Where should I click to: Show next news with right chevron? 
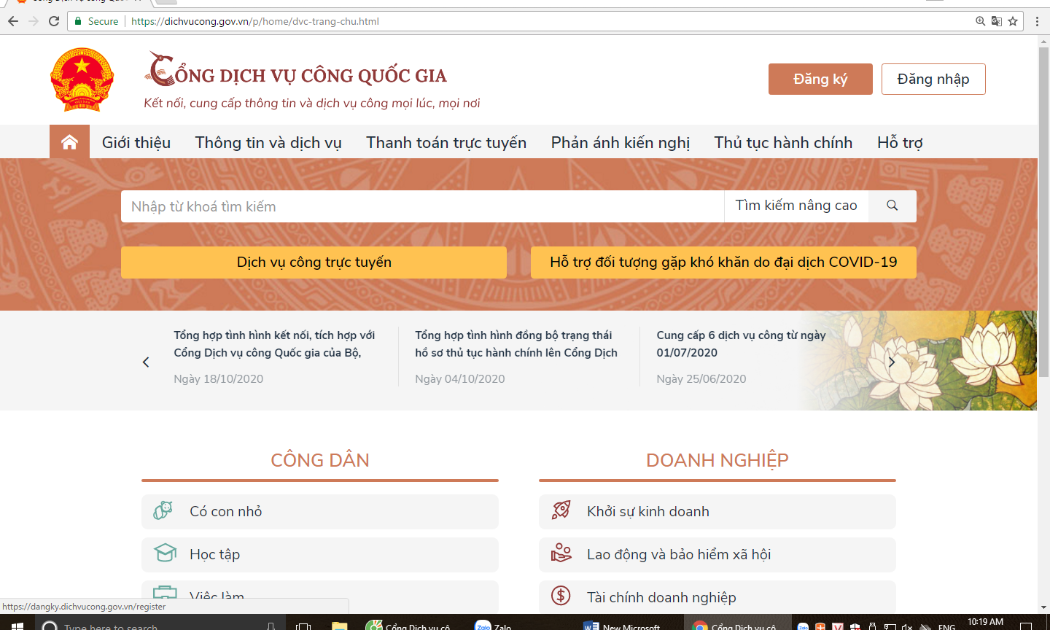(x=891, y=362)
